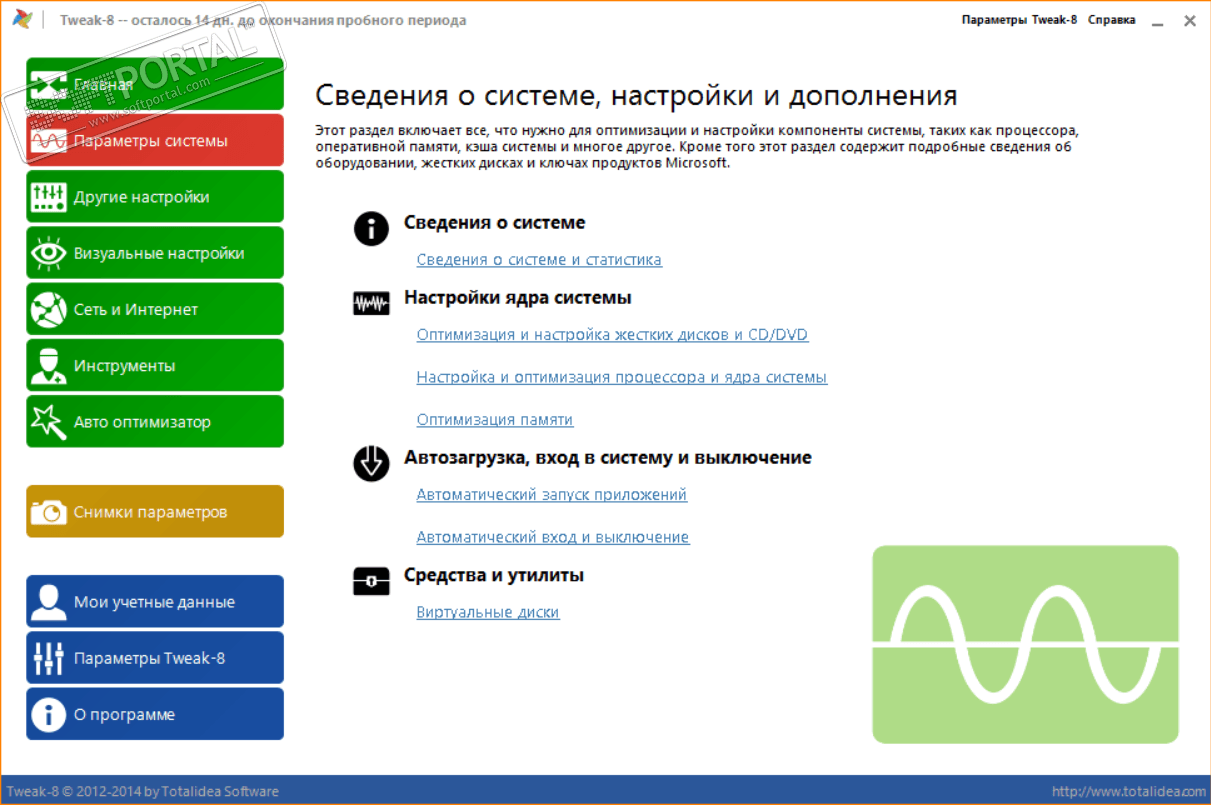Click the magic wand icon on Авто оптимизатор
The image size is (1211, 805).
click(48, 422)
